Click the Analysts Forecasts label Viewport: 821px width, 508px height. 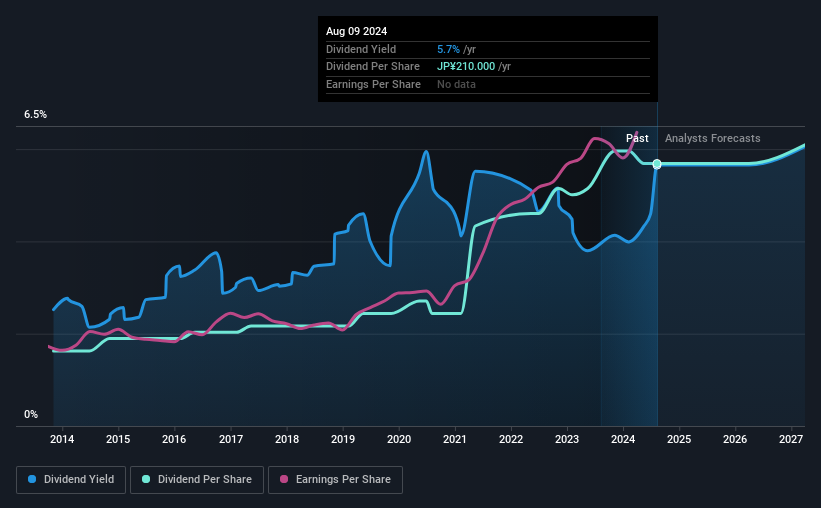(712, 138)
